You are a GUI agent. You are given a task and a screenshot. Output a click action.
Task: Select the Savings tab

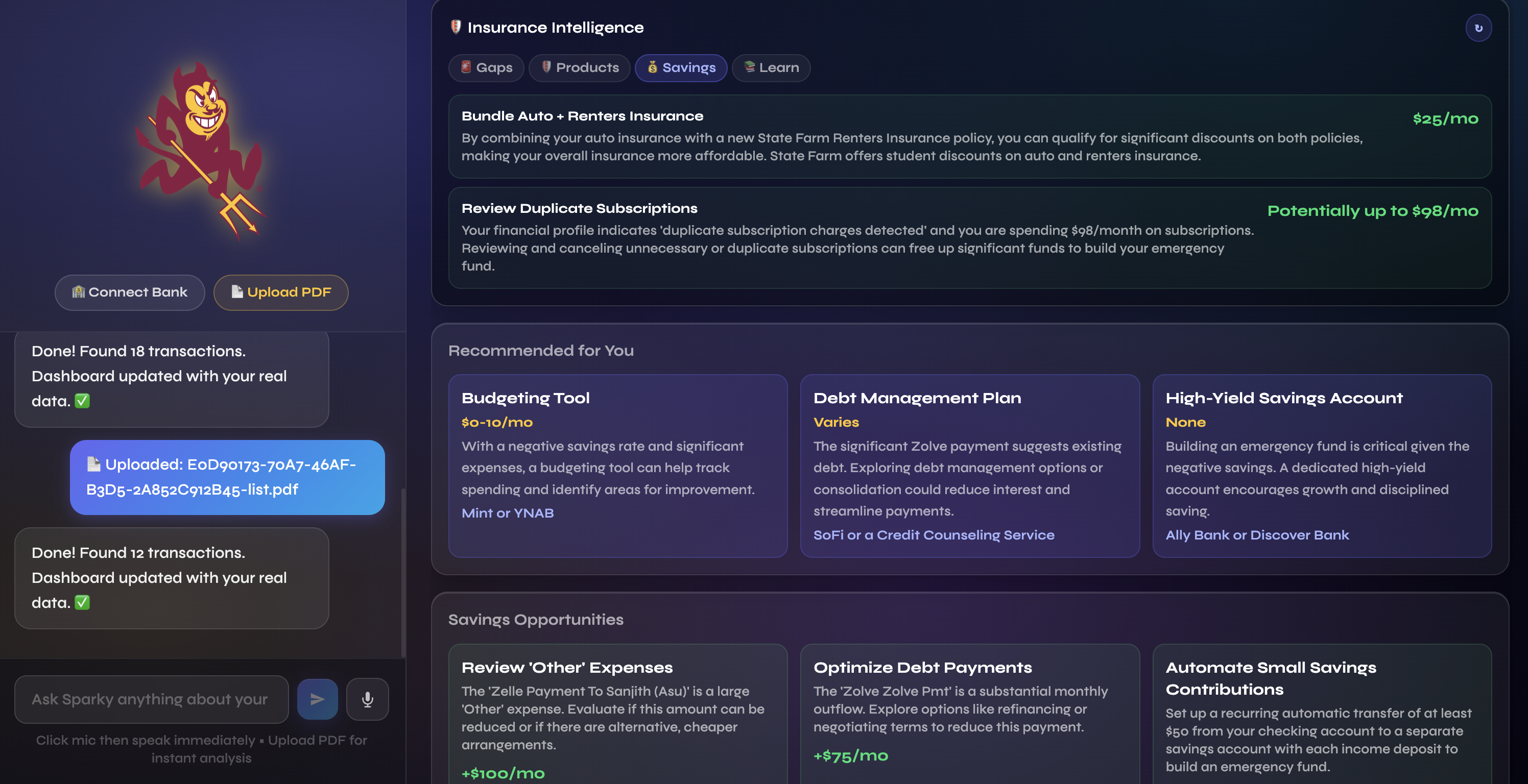coord(680,67)
